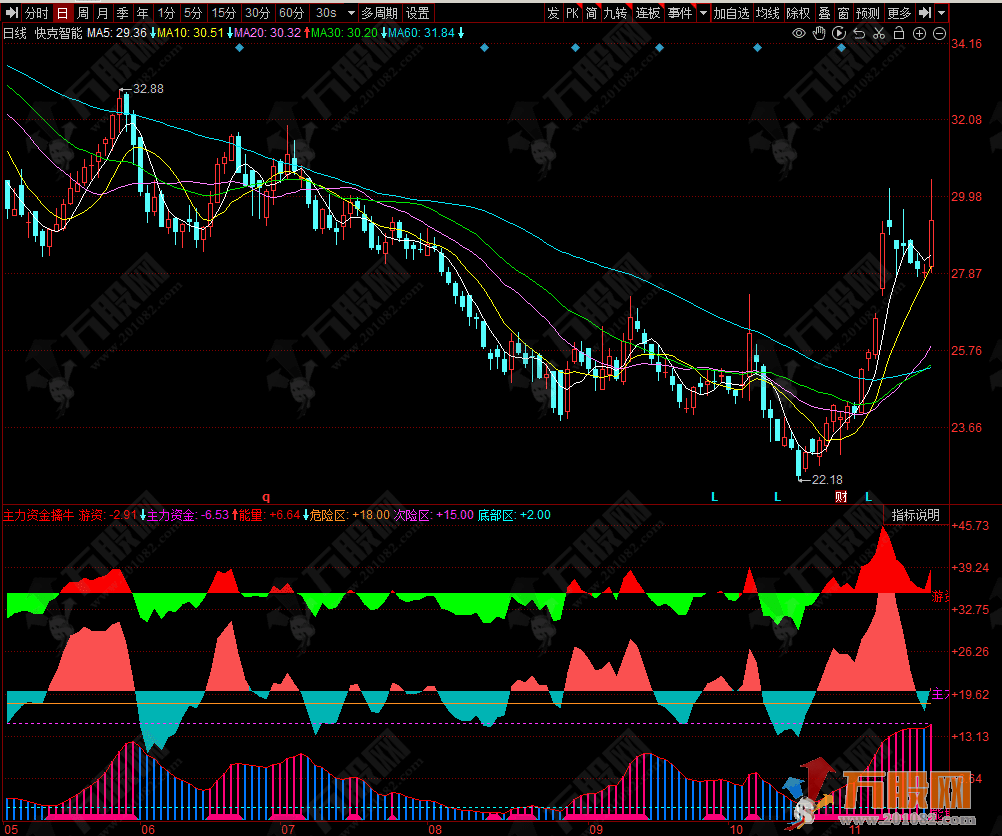1002x836 pixels.
Task: Open 指标说明 indicator description
Action: (915, 515)
